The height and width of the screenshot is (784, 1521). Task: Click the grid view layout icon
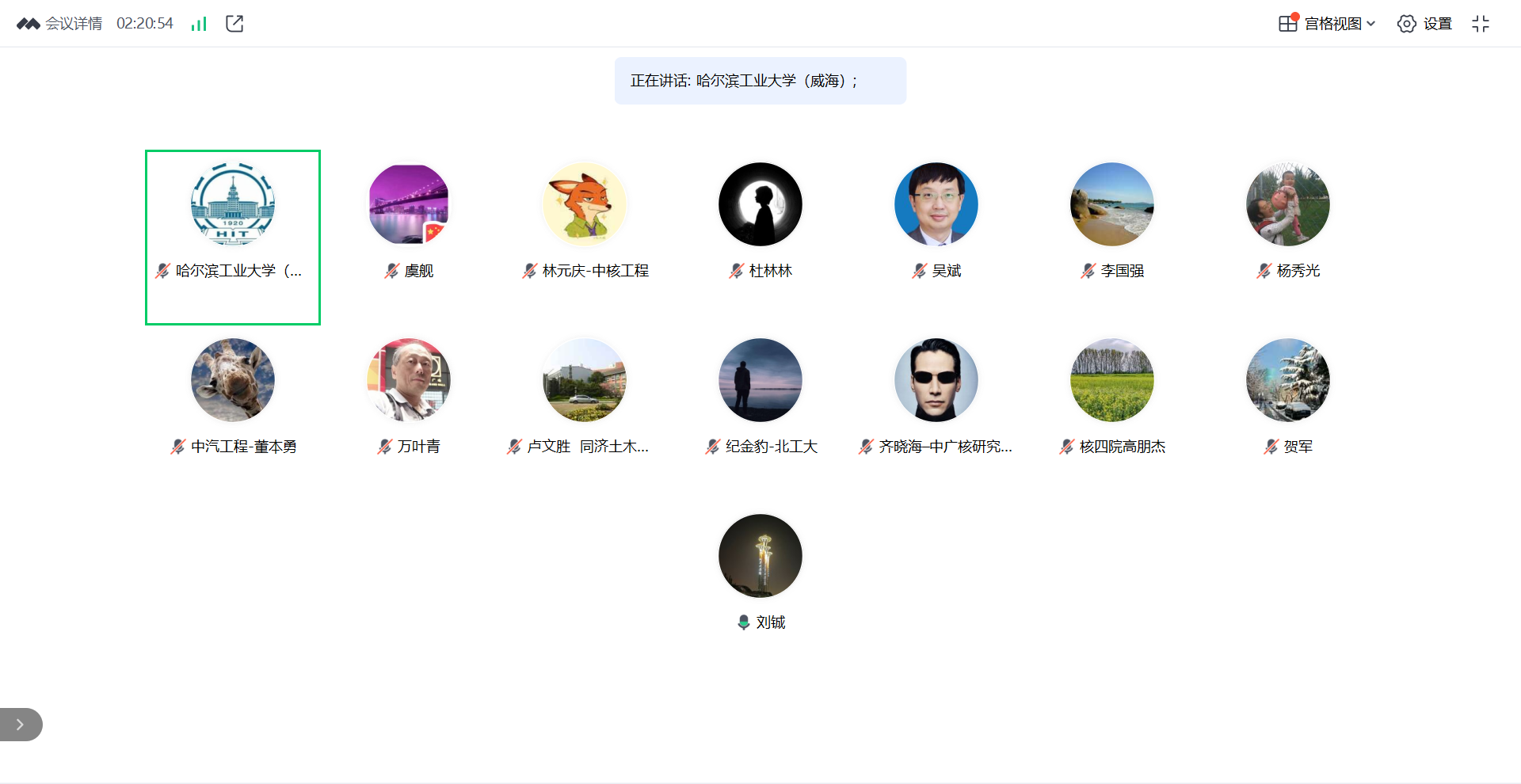pyautogui.click(x=1288, y=24)
